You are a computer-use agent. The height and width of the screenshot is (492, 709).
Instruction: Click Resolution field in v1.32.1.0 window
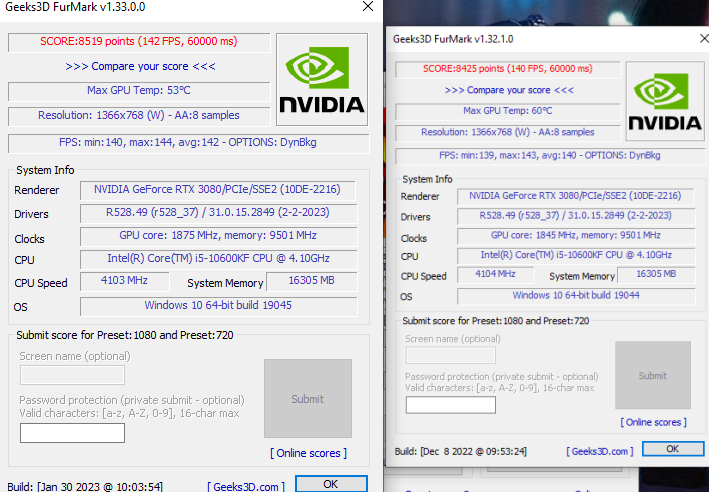pos(508,132)
